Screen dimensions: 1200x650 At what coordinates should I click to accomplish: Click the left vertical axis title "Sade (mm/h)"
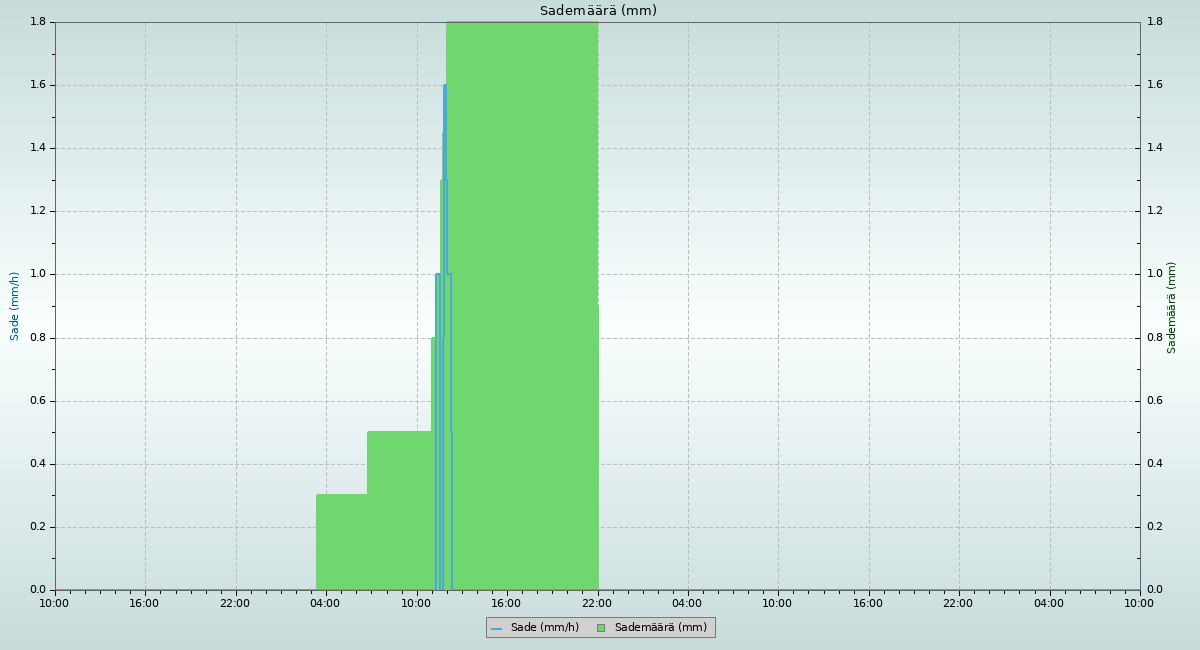[15, 306]
